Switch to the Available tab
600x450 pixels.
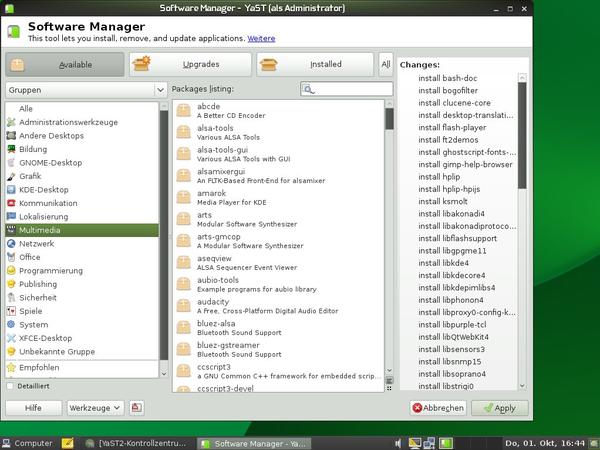[x=65, y=64]
